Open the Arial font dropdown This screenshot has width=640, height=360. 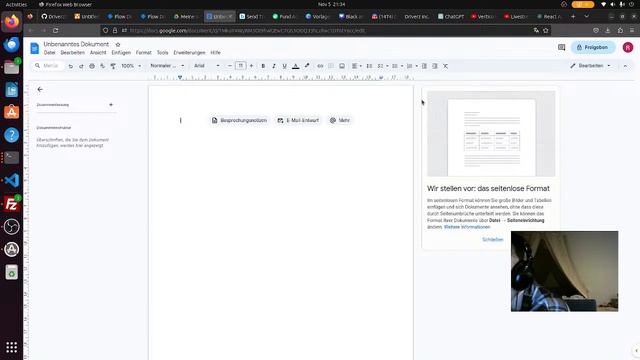tap(207, 66)
